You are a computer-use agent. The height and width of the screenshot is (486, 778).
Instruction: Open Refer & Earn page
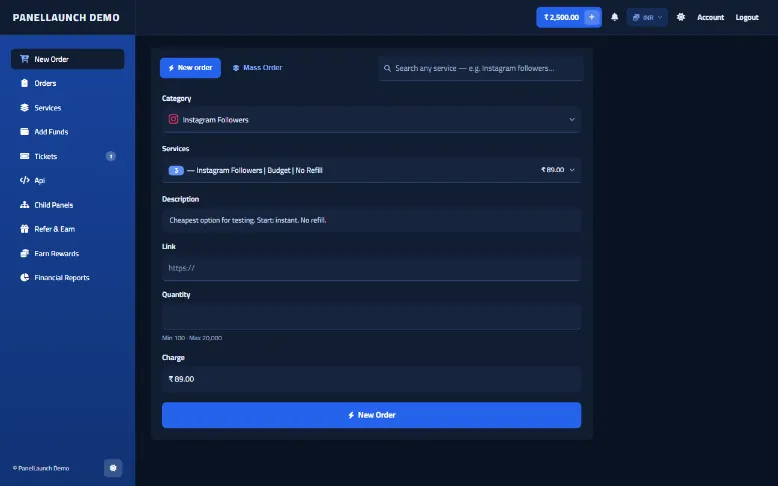point(67,229)
